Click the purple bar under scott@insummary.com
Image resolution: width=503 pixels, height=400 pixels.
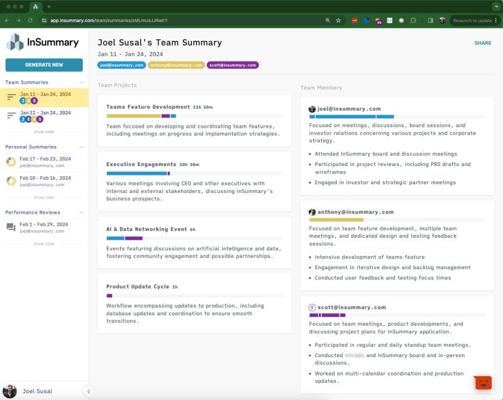click(x=327, y=315)
